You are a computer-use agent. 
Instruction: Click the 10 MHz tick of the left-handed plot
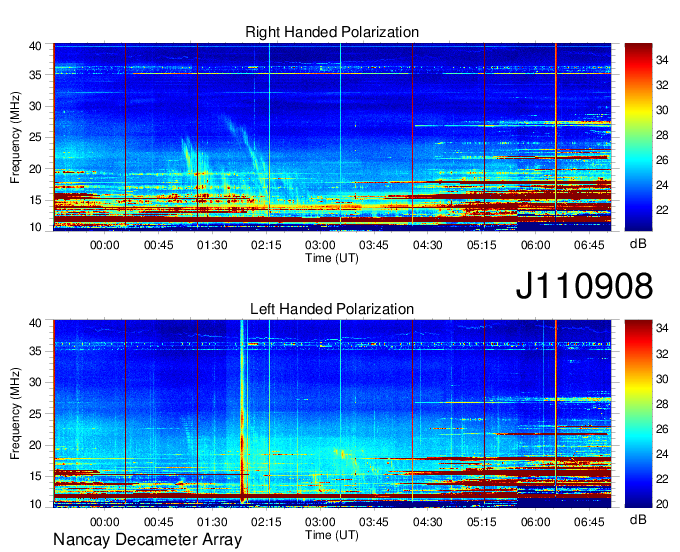tap(35, 504)
